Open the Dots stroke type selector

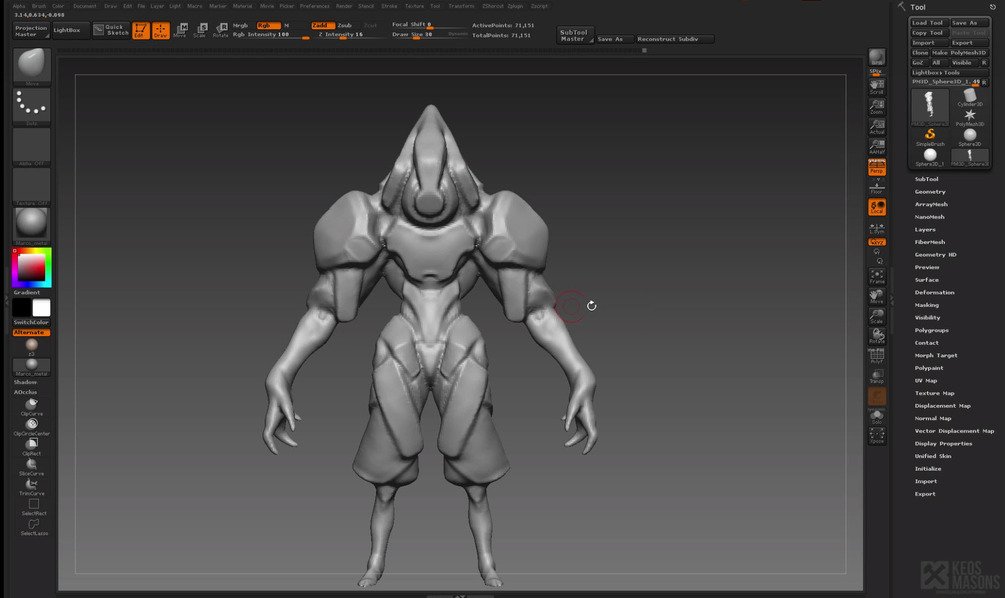pyautogui.click(x=31, y=106)
